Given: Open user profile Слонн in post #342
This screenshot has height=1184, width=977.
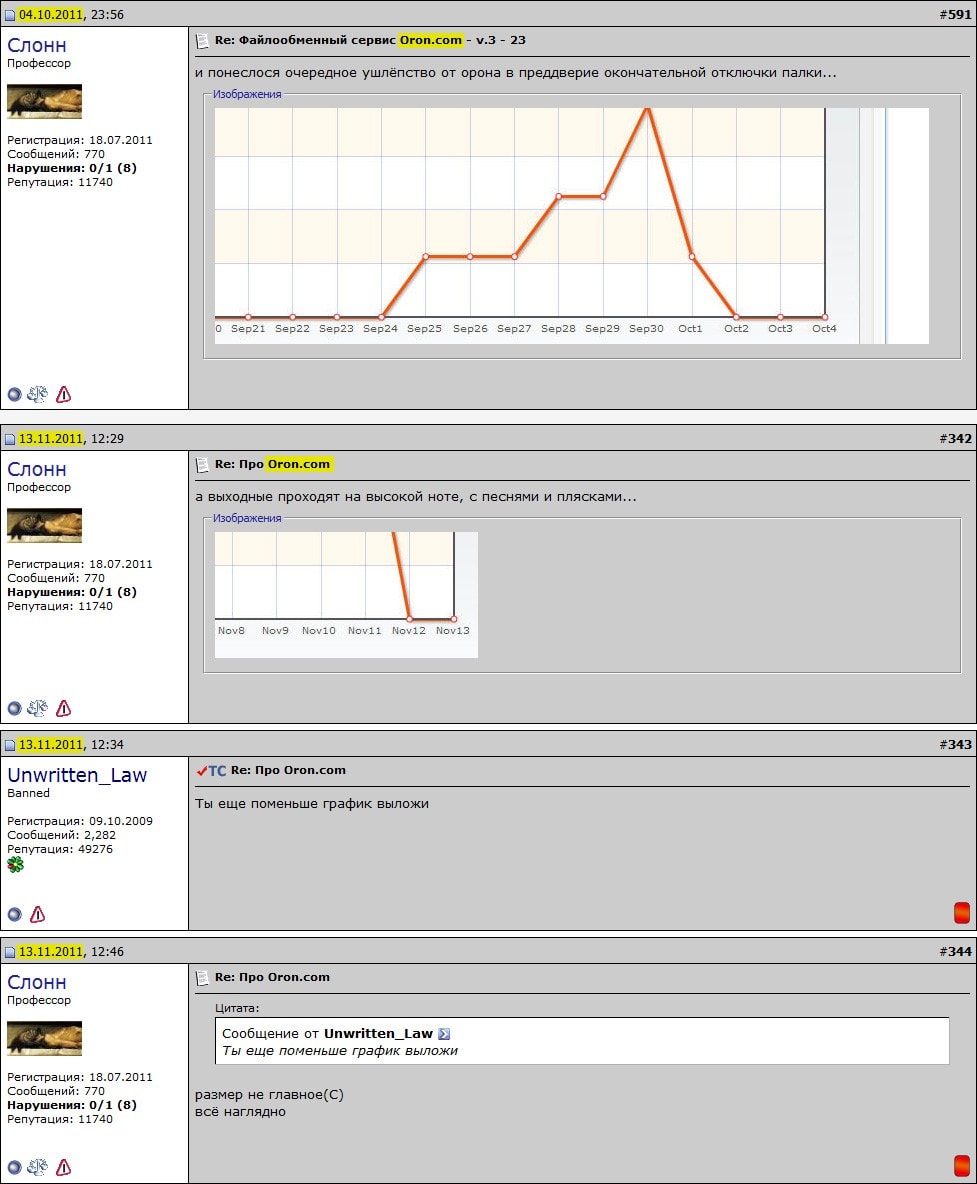Looking at the screenshot, I should pos(37,470).
